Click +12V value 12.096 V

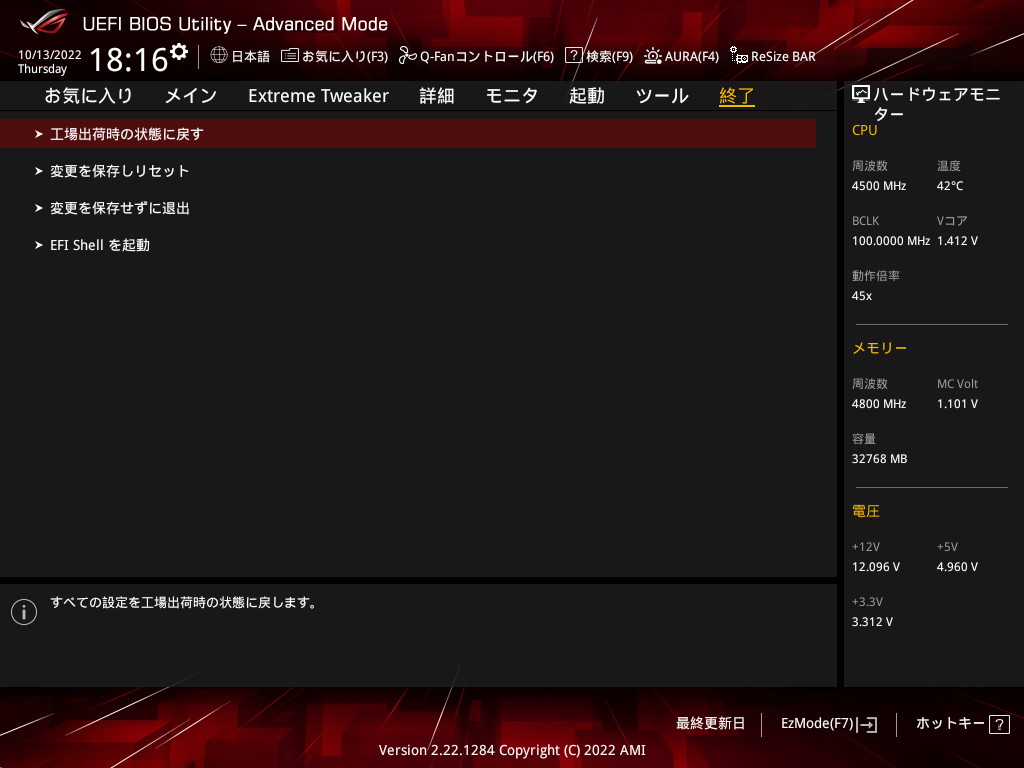pos(876,567)
